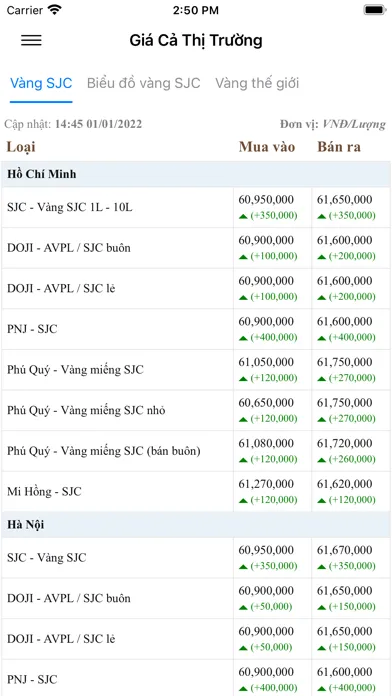Open the Mi Hồng - SJC row
This screenshot has width=392, height=696.
pos(196,491)
